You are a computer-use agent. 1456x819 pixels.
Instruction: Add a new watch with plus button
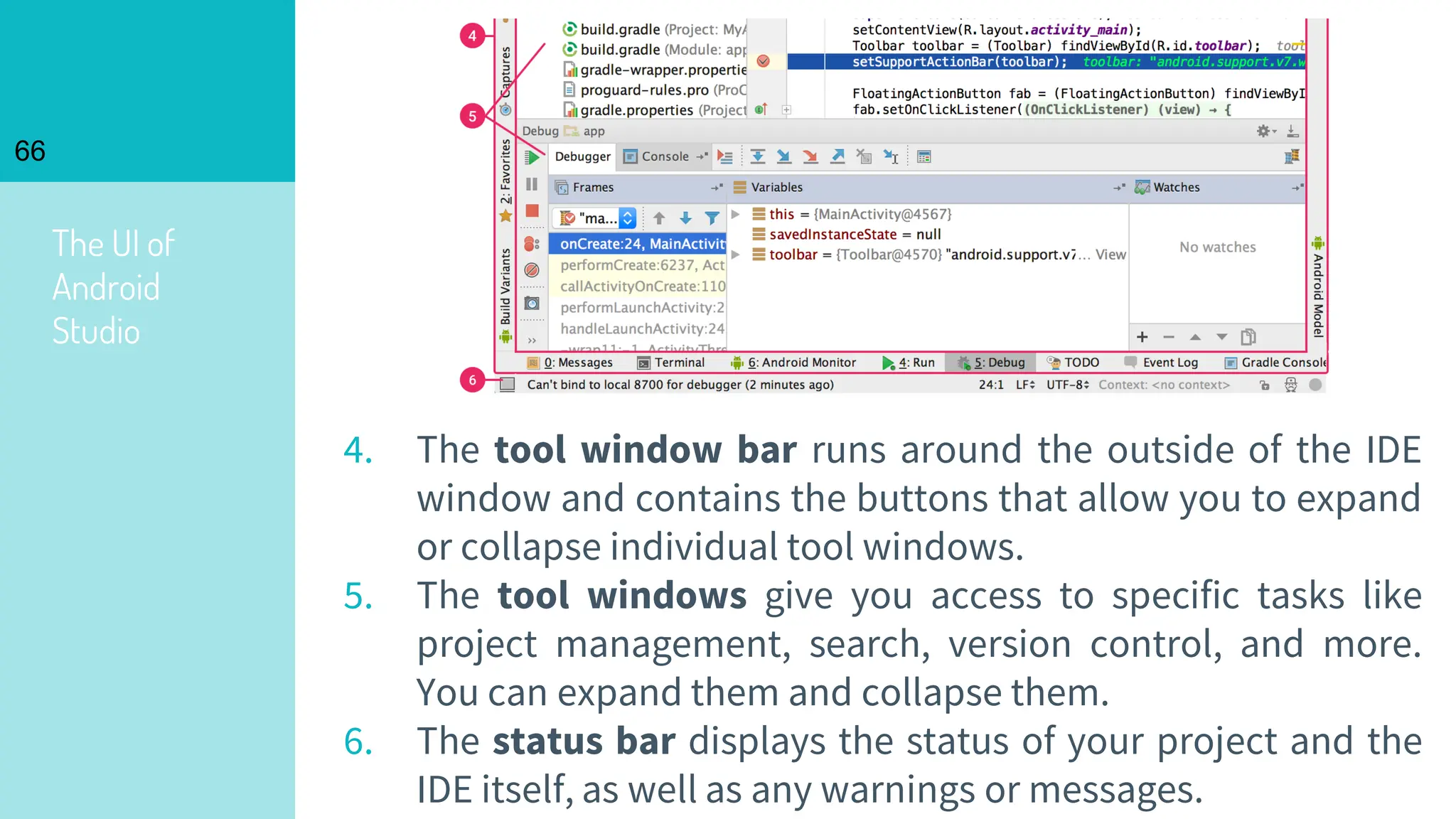[1142, 337]
